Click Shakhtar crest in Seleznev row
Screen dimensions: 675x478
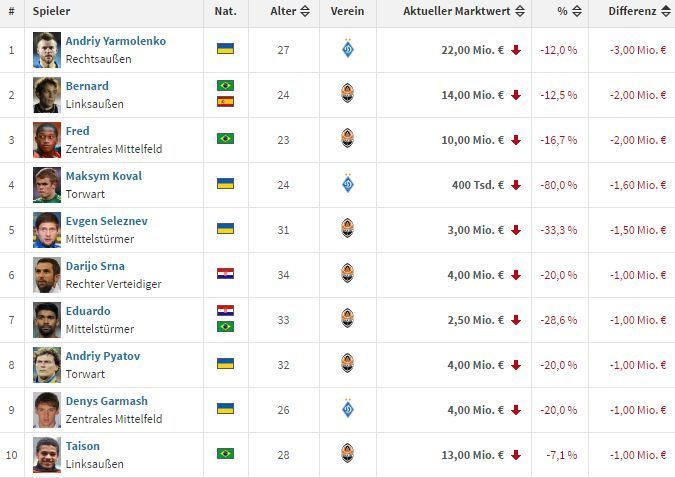pyautogui.click(x=347, y=228)
